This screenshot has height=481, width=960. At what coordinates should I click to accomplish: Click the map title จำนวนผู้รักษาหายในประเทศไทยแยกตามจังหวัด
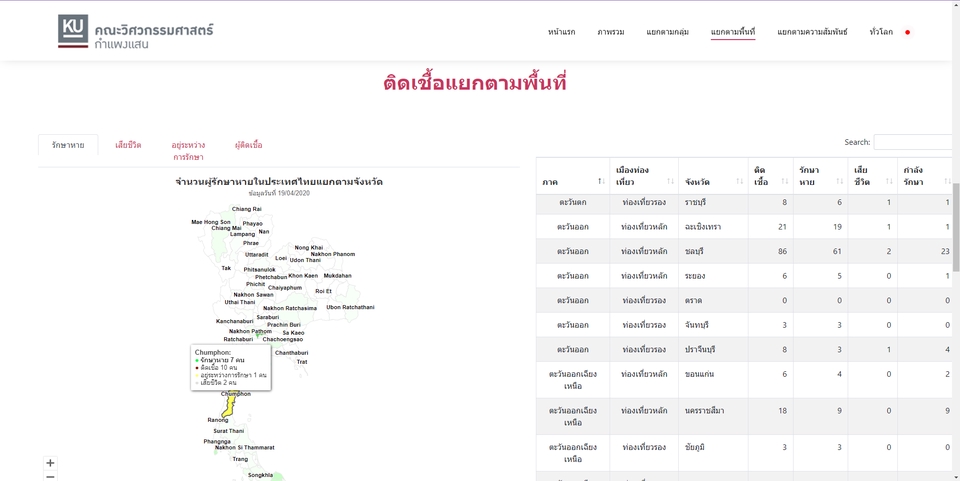279,182
